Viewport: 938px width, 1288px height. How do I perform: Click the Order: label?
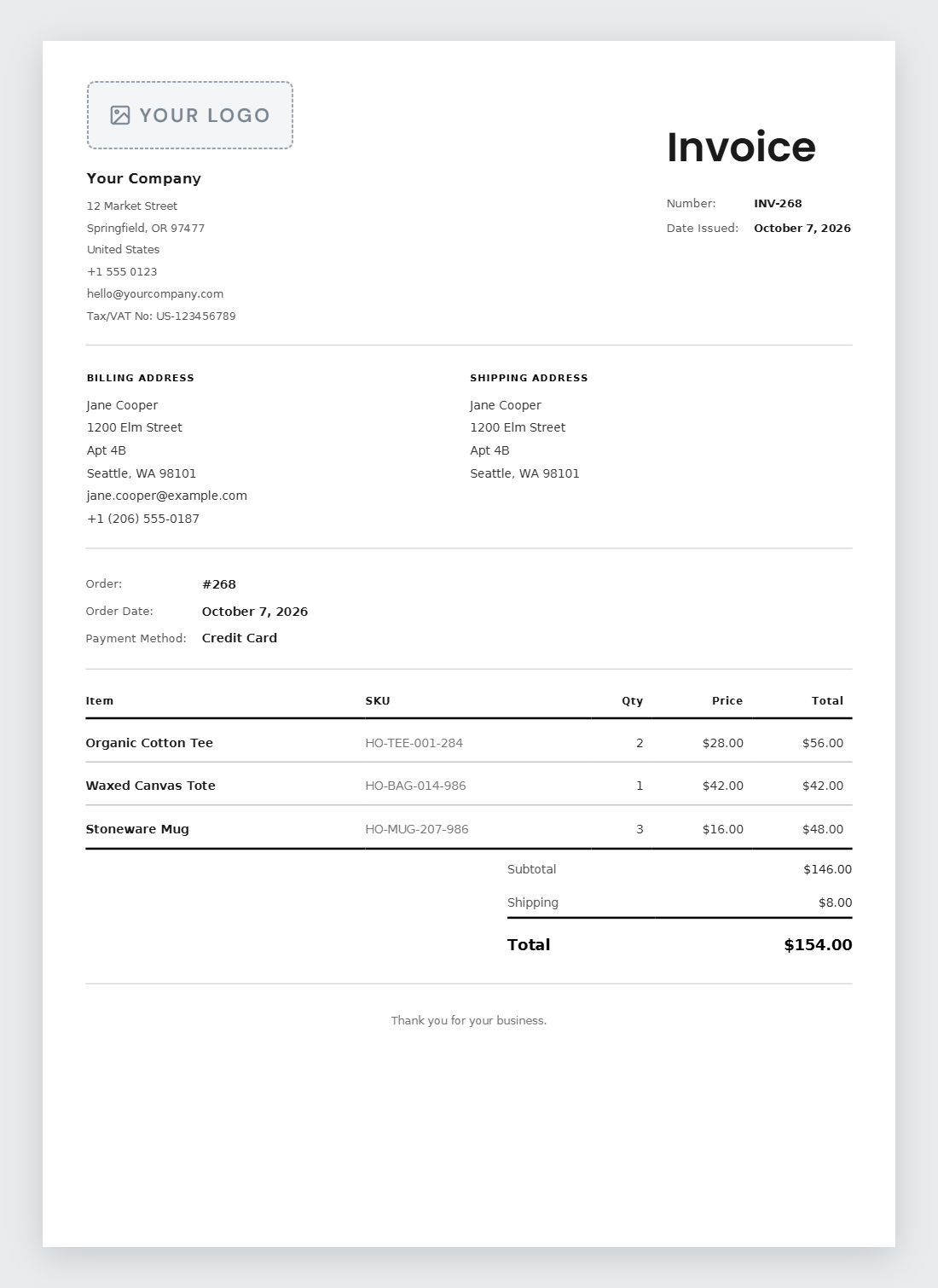[104, 584]
